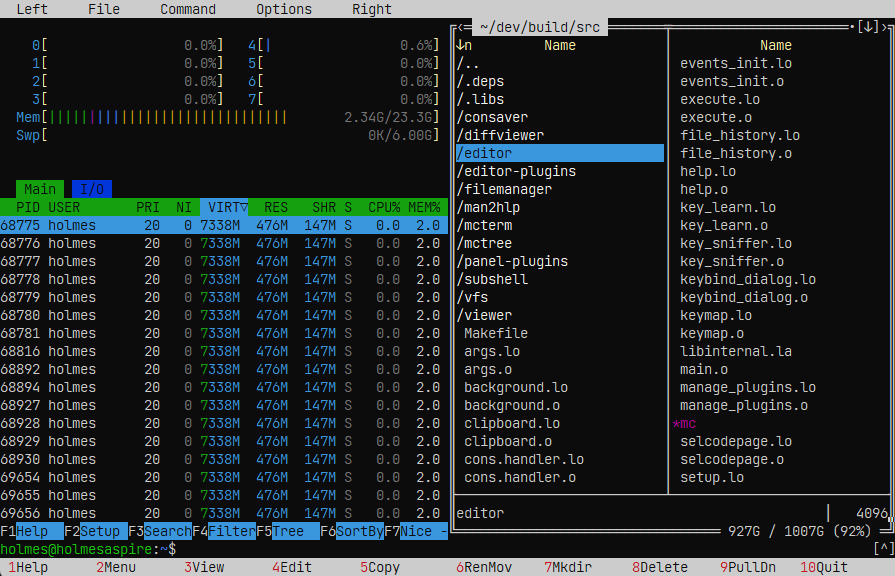Sort processes by USER column
This screenshot has width=895, height=576.
pyautogui.click(x=64, y=207)
